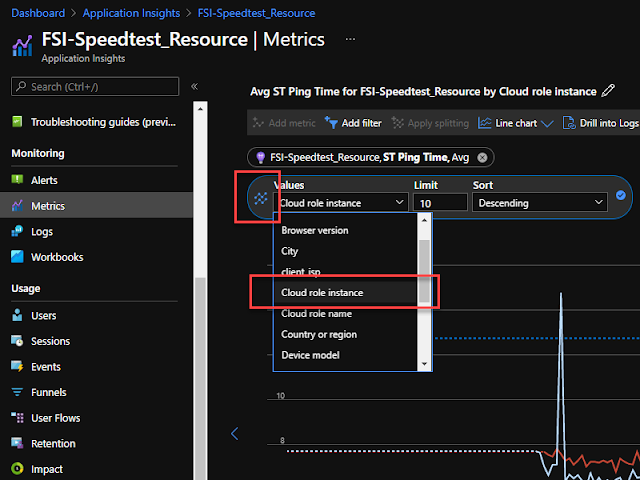The width and height of the screenshot is (640, 480).
Task: Remove the ST Ping Time metric pill
Action: (x=482, y=157)
